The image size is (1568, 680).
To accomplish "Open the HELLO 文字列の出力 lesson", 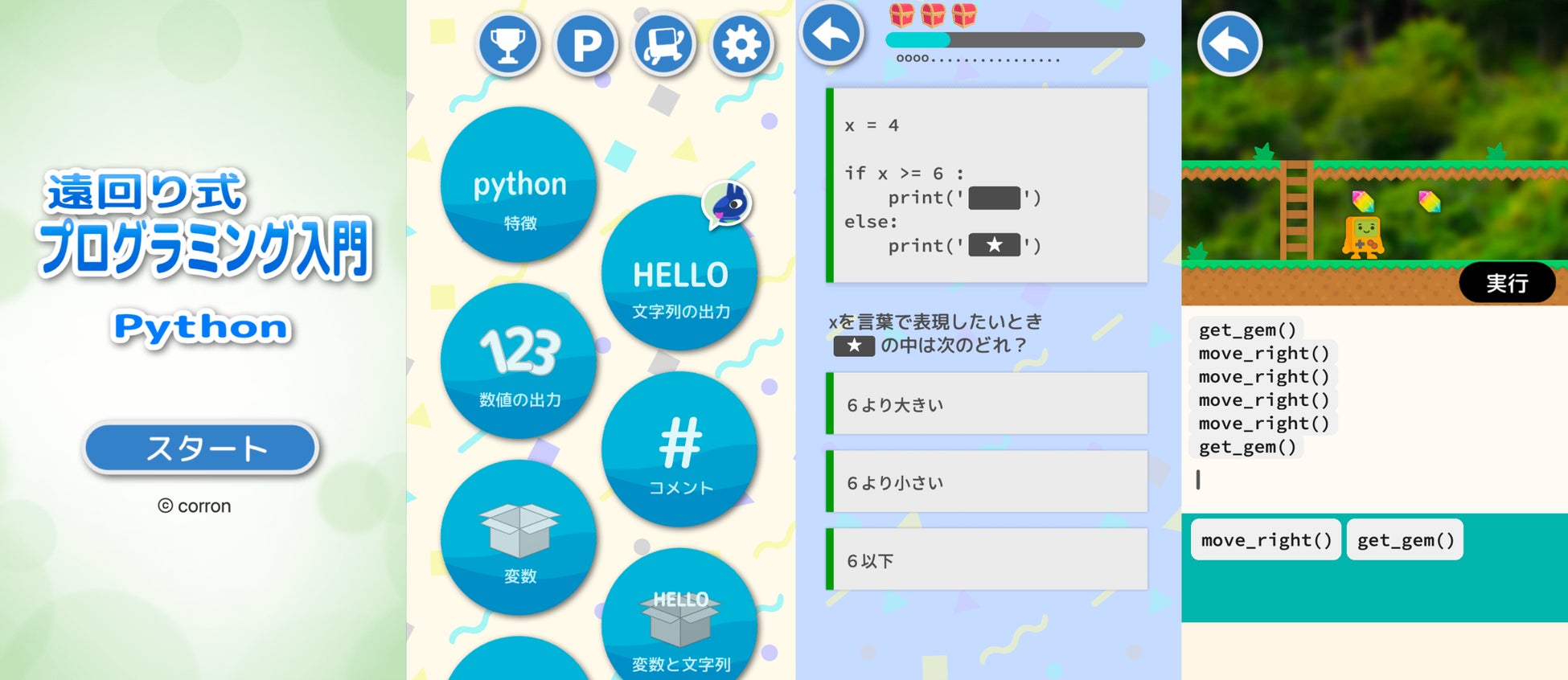I will pyautogui.click(x=679, y=272).
